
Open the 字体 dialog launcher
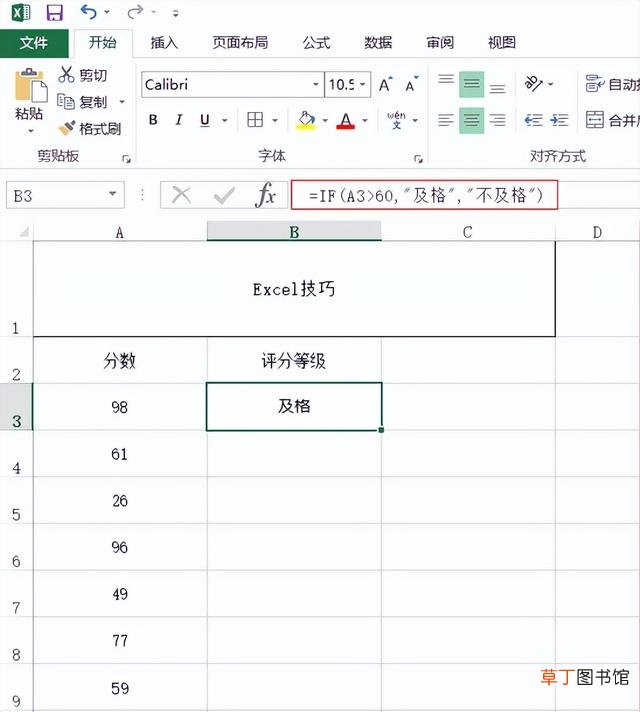tap(418, 159)
